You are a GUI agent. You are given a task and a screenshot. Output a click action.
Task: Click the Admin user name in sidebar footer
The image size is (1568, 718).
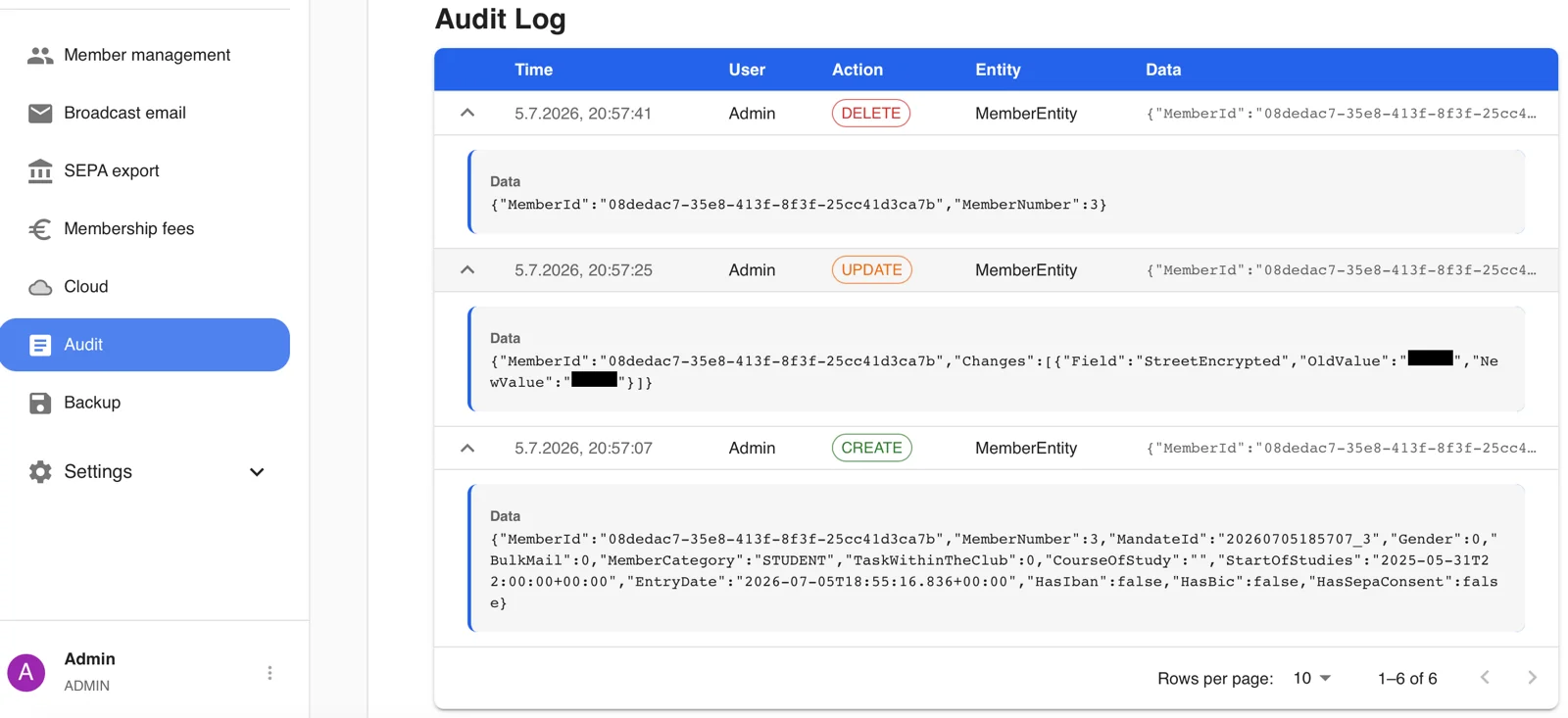pos(90,659)
